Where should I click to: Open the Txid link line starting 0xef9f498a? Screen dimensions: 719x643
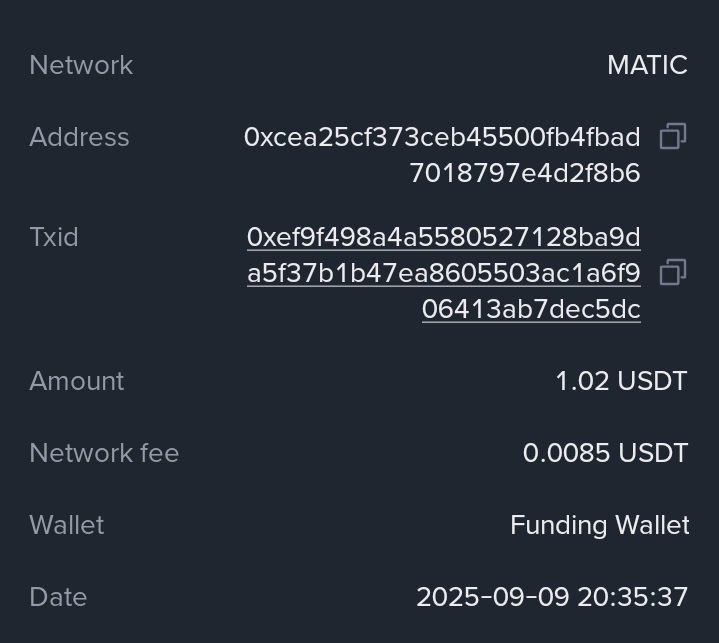point(443,237)
